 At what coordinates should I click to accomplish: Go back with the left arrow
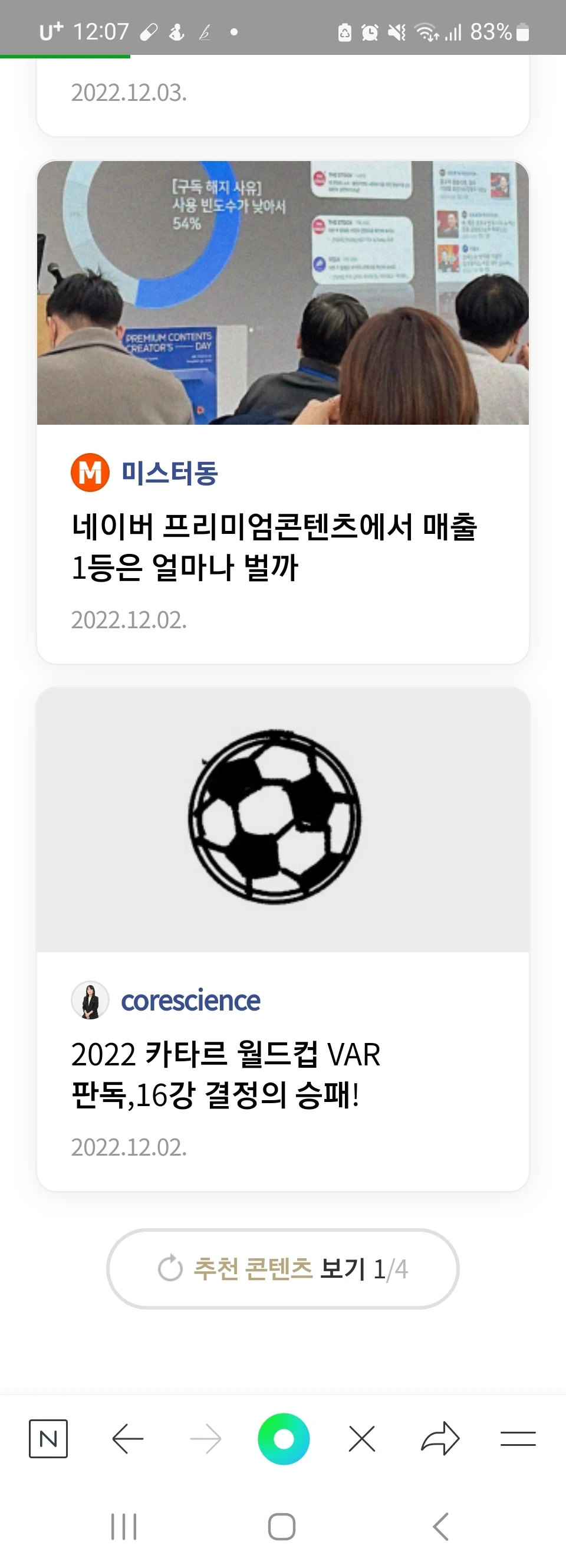[x=128, y=1439]
